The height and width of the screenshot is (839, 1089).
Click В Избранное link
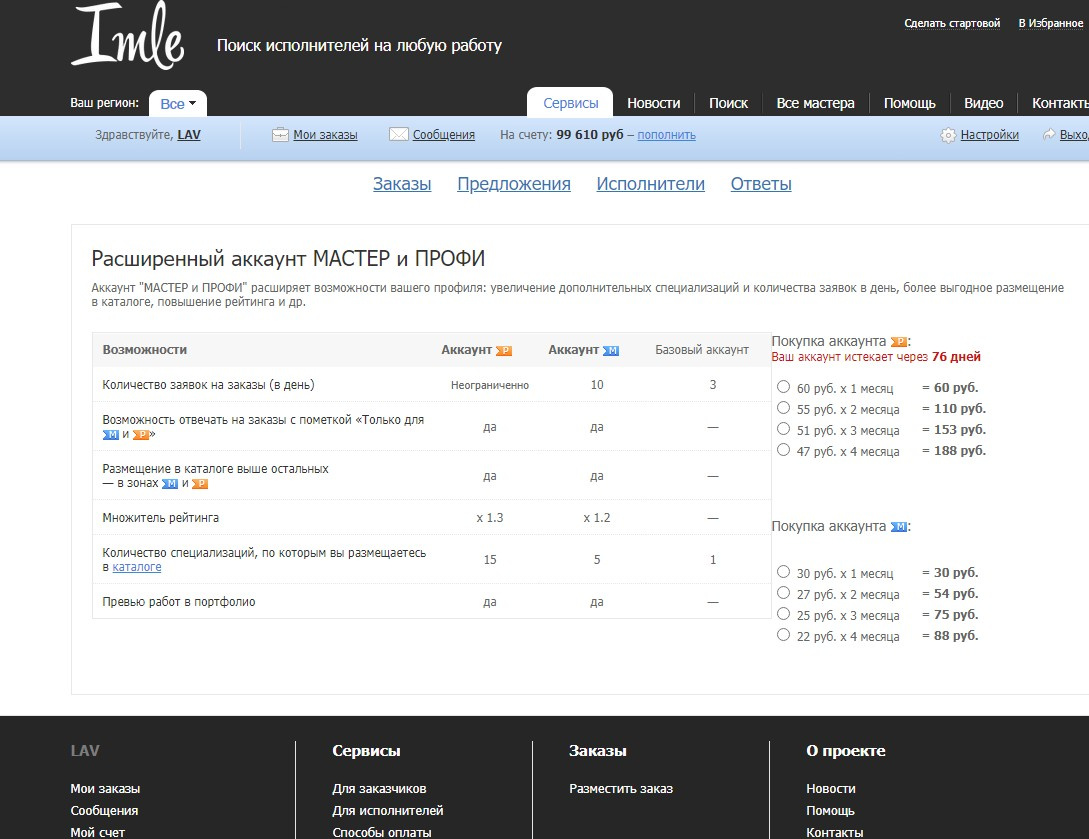(1051, 23)
